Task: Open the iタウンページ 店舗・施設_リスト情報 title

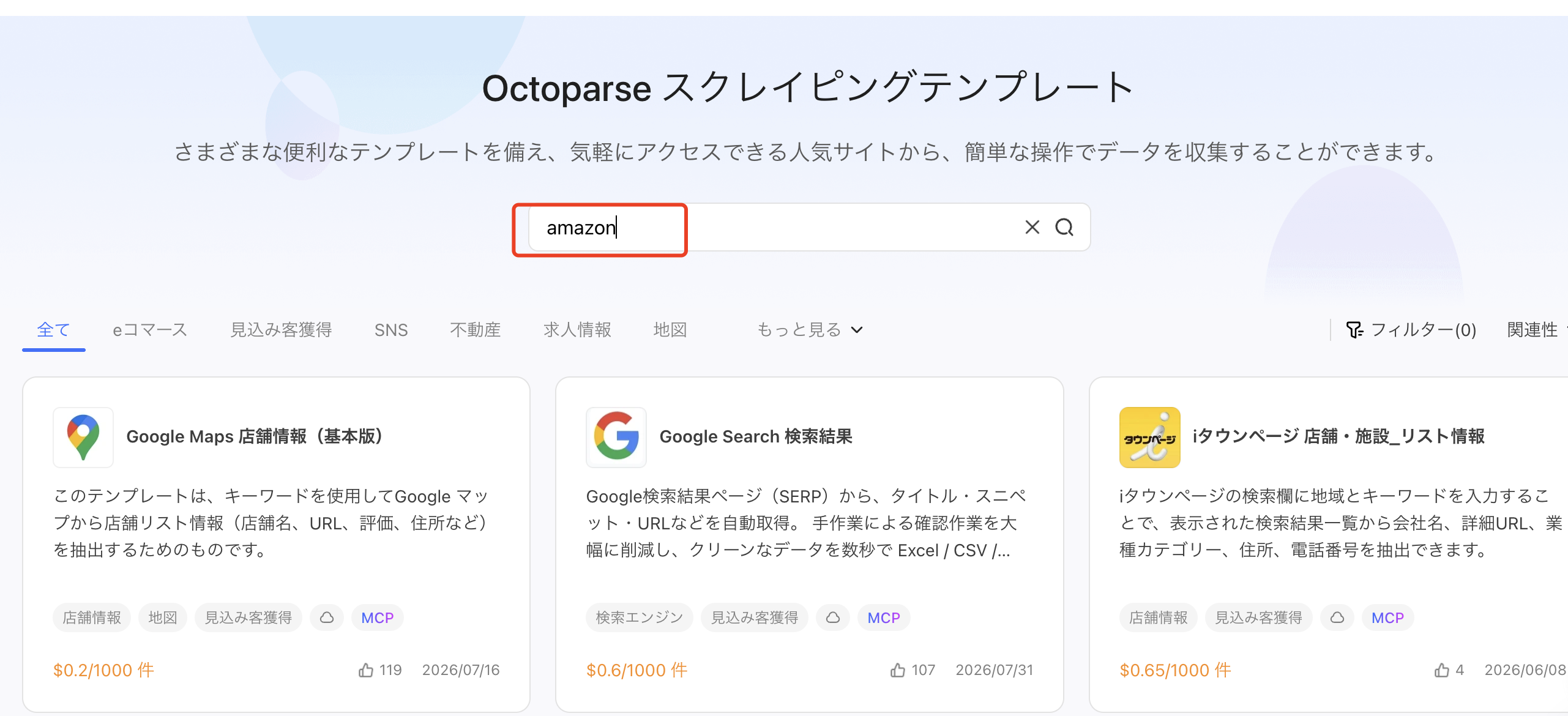Action: (x=1338, y=436)
